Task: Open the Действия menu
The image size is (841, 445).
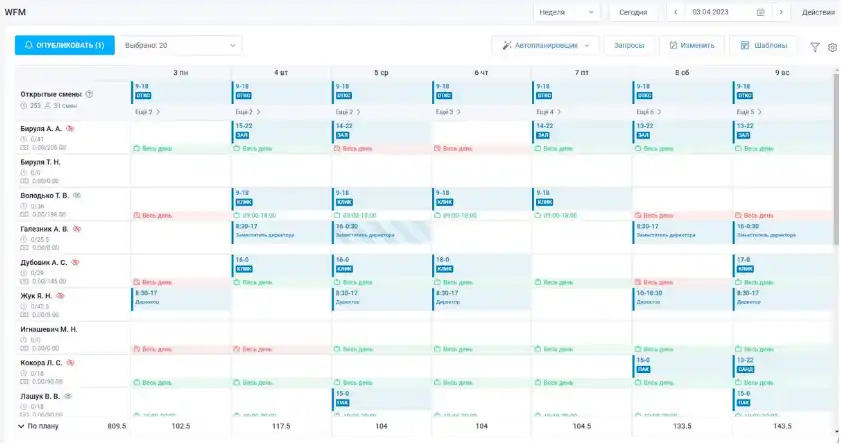Action: (x=818, y=12)
